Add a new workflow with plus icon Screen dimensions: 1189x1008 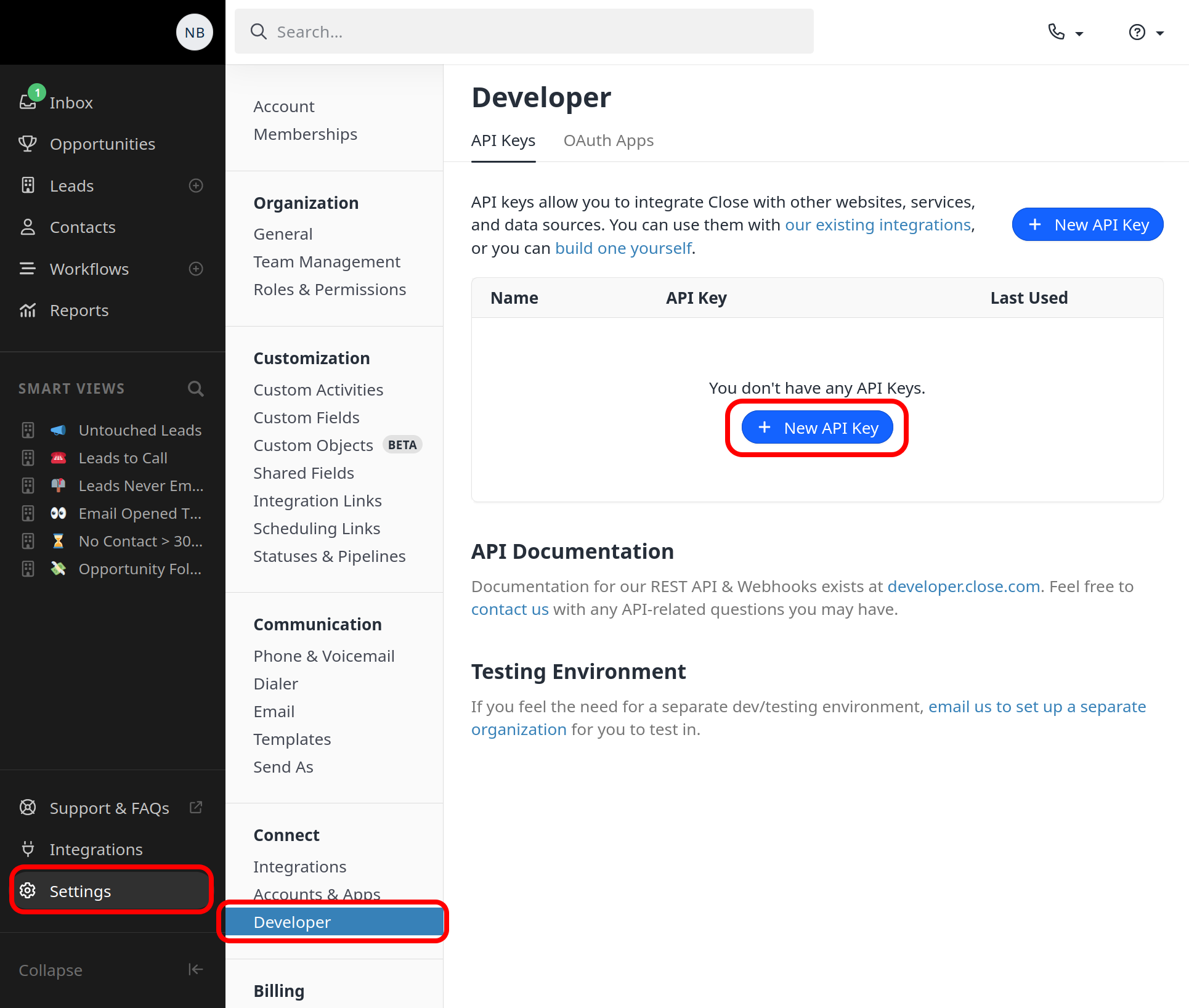196,269
